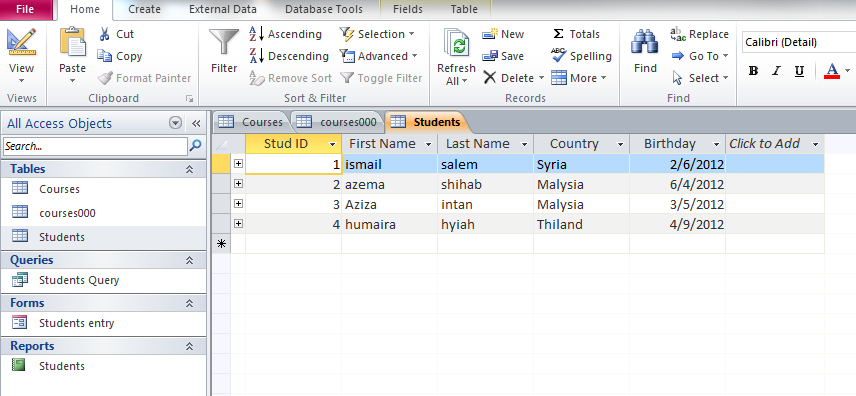Switch to the Create ribbon tab
The height and width of the screenshot is (396, 856).
coord(144,9)
